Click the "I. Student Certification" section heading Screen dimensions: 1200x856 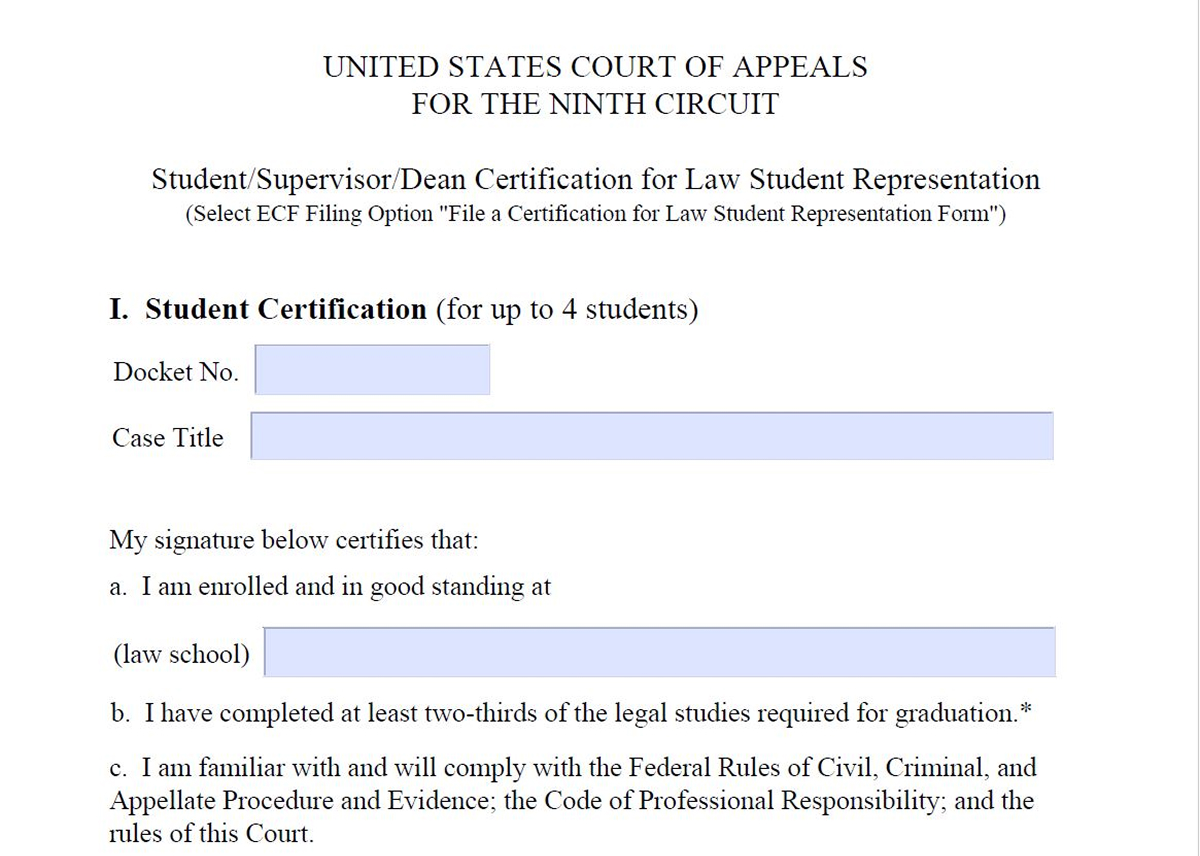tap(268, 309)
